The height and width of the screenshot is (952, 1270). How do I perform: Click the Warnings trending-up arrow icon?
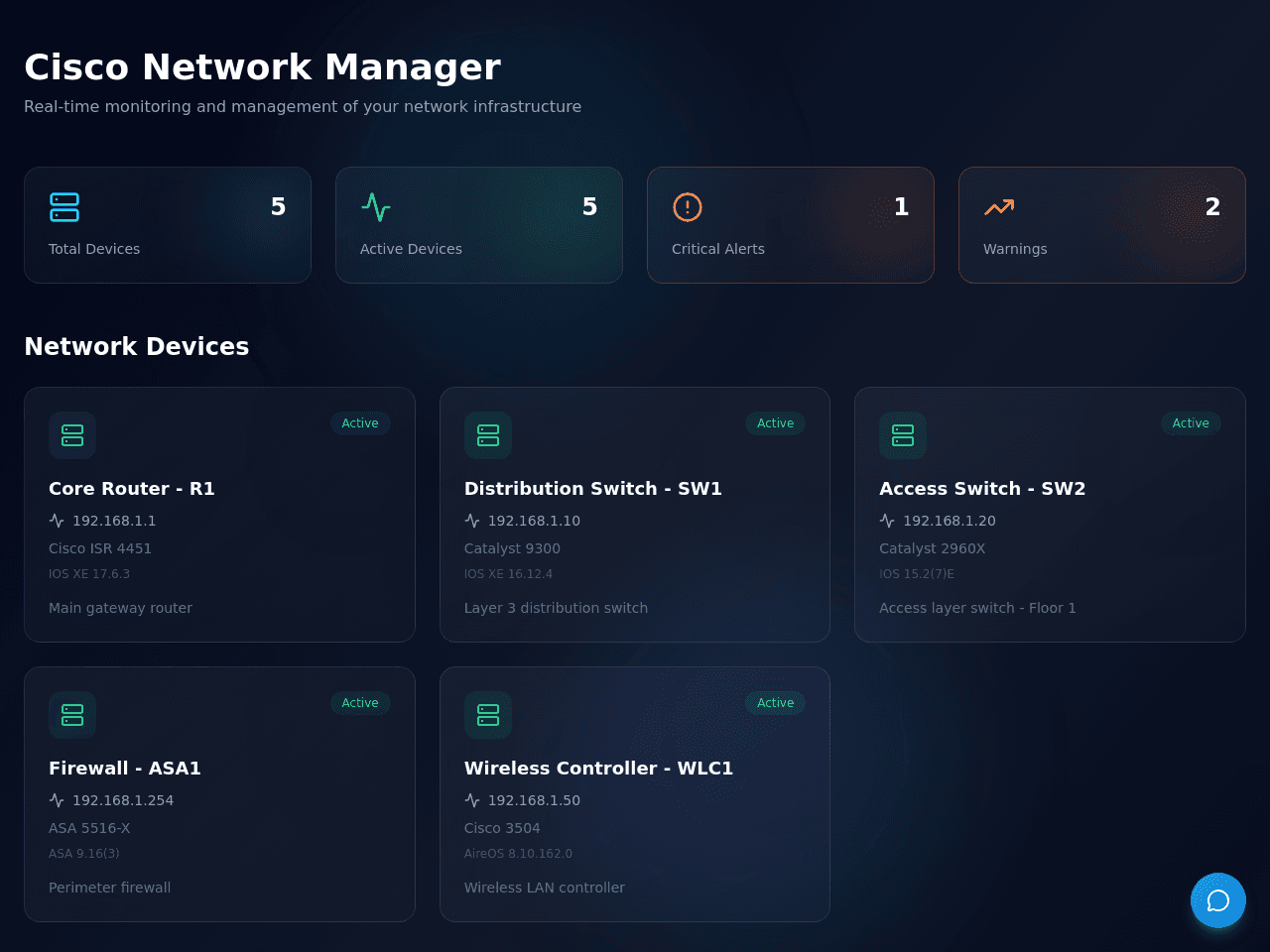click(999, 207)
